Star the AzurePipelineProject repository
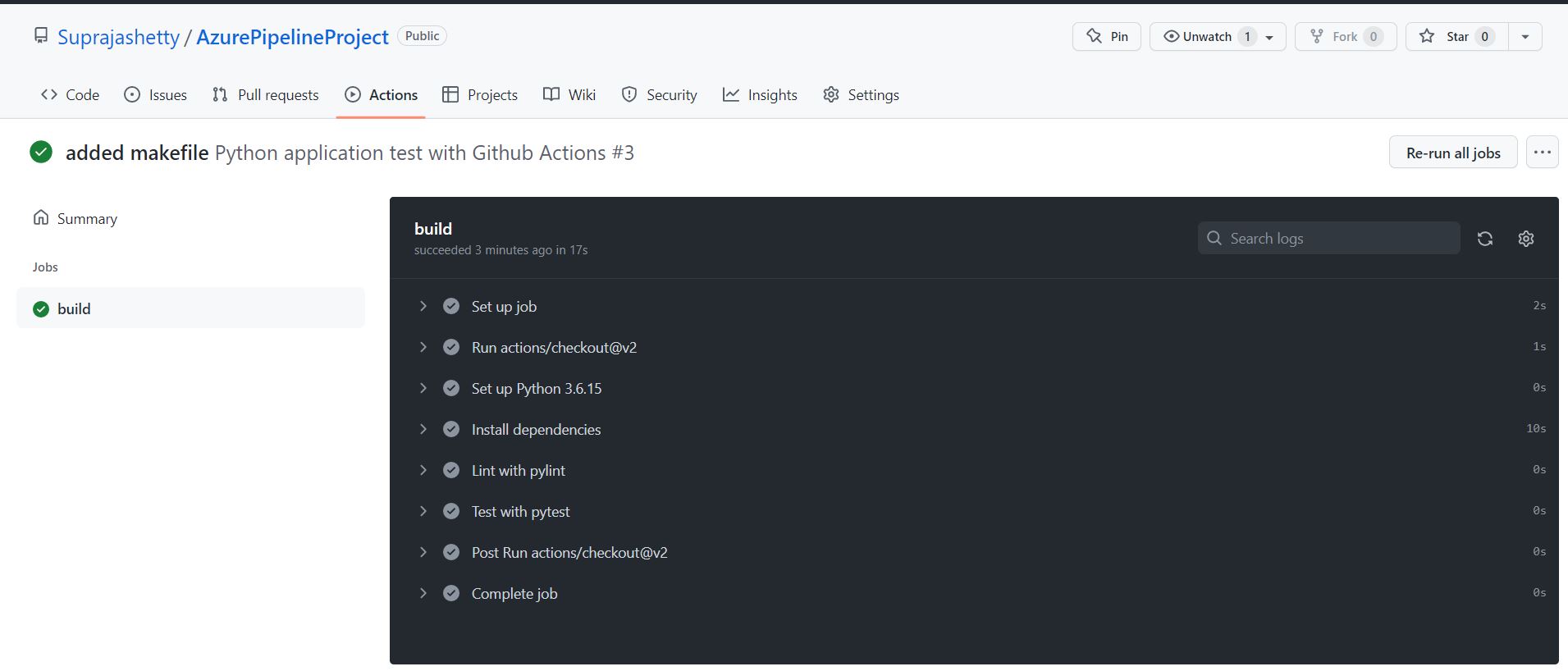The image size is (1568, 671). 1456,36
